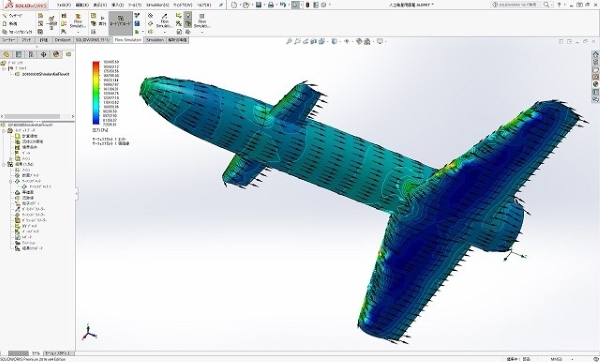Click the pressure color legend bar
The width and height of the screenshot is (600, 362).
coord(96,93)
